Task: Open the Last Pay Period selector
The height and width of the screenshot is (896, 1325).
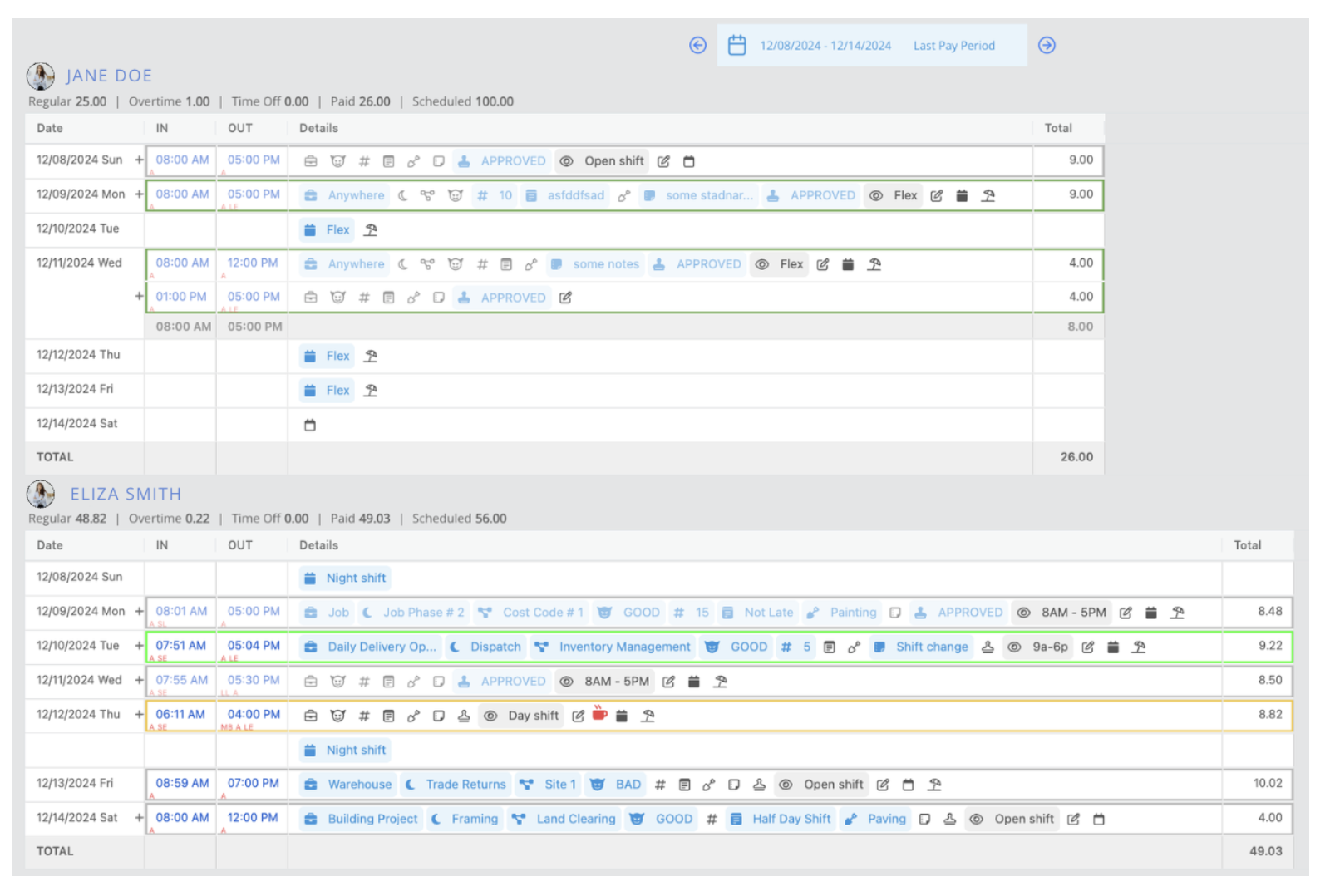Action: (x=953, y=46)
